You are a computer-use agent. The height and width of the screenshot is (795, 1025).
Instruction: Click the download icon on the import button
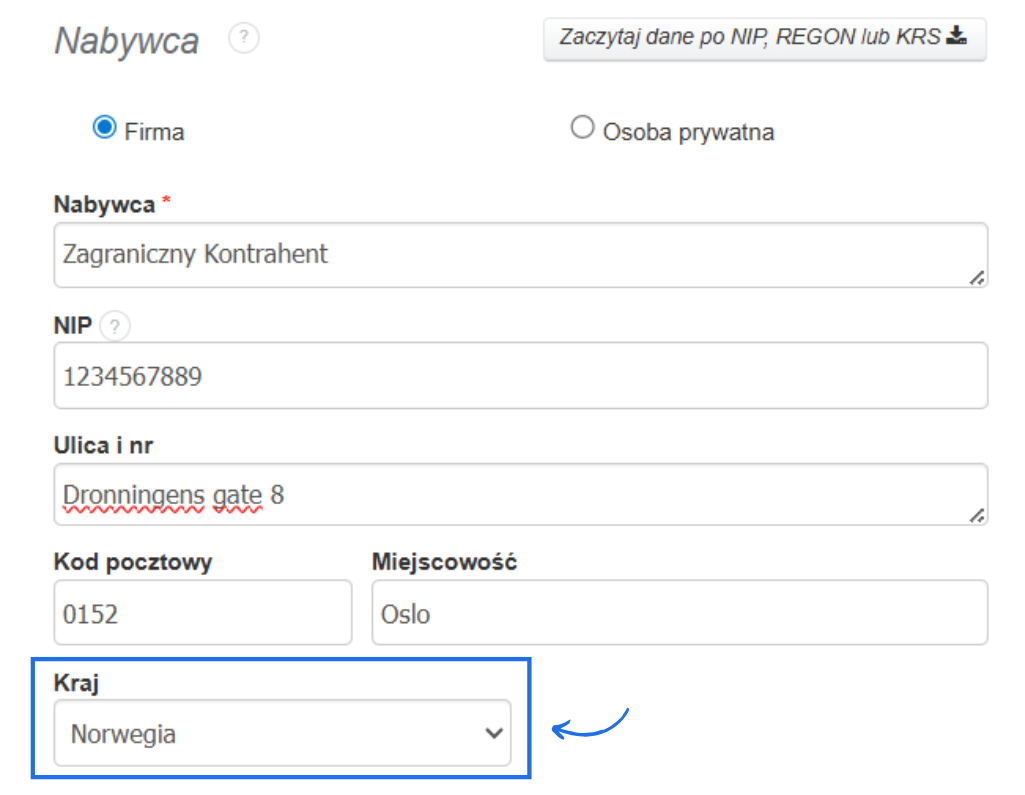coord(956,37)
